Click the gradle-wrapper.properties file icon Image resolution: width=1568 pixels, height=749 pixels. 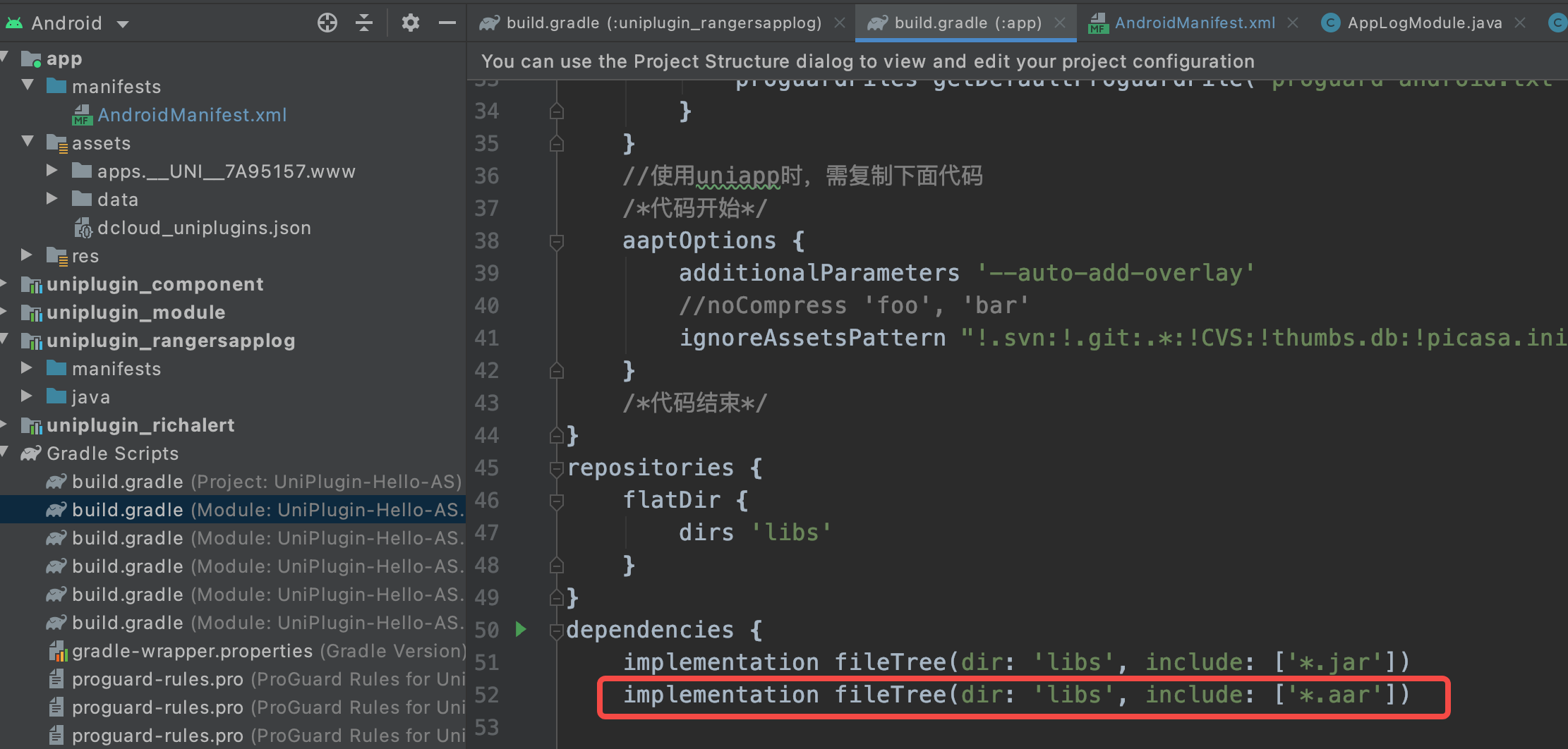58,651
